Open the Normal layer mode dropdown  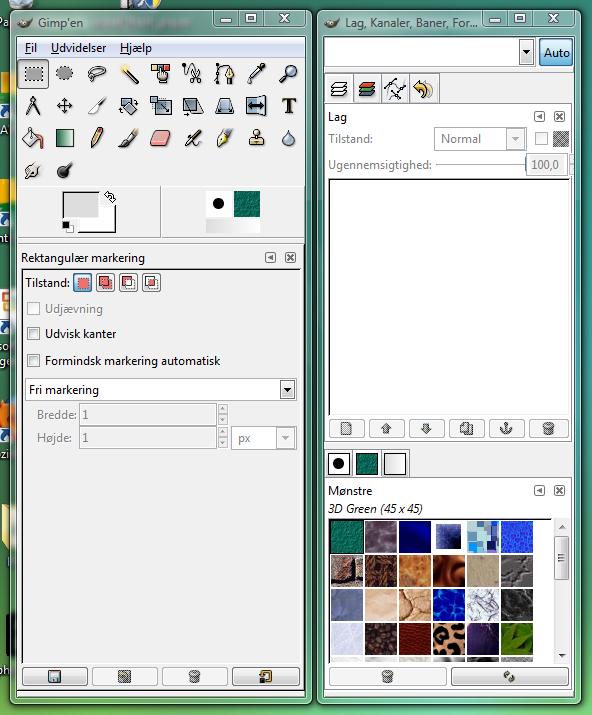479,139
